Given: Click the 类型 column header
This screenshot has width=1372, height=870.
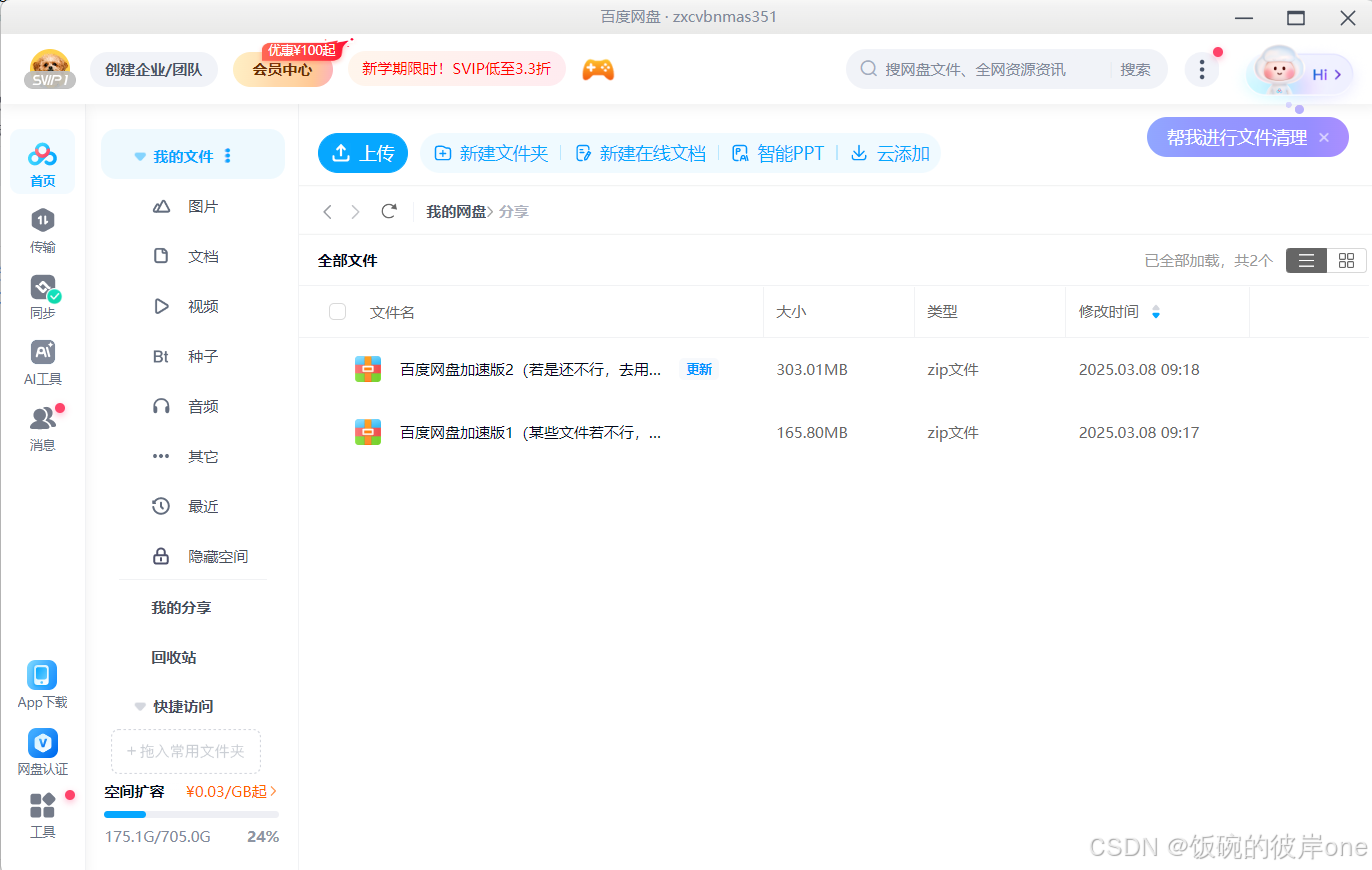Looking at the screenshot, I should (942, 312).
